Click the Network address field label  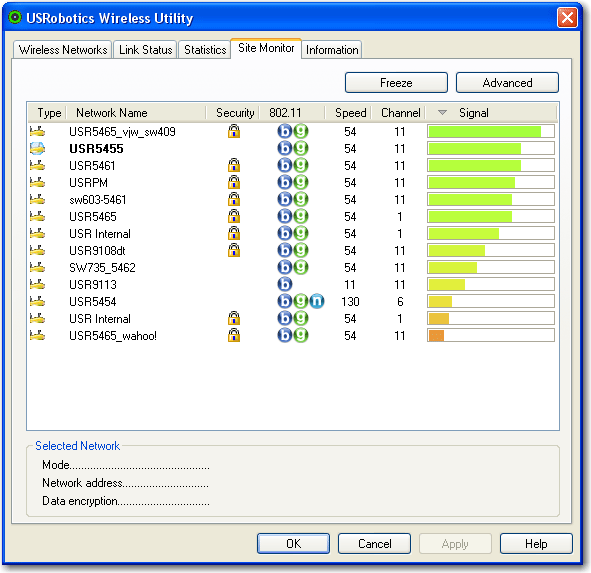point(82,483)
